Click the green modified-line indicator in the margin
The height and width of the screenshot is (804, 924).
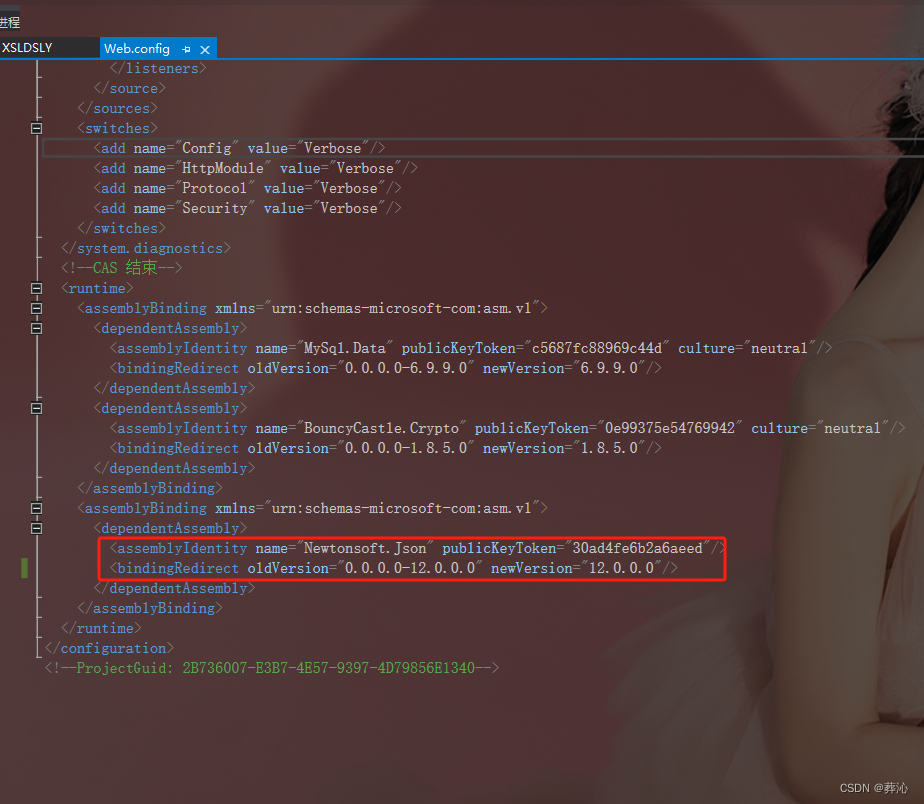click(23, 567)
